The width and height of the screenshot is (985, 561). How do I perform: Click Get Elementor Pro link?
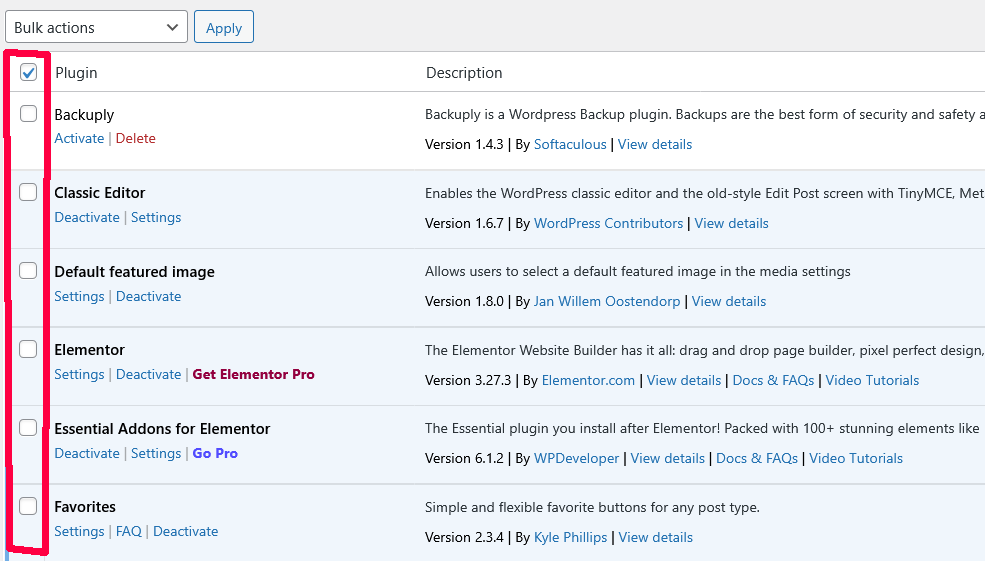tap(253, 374)
